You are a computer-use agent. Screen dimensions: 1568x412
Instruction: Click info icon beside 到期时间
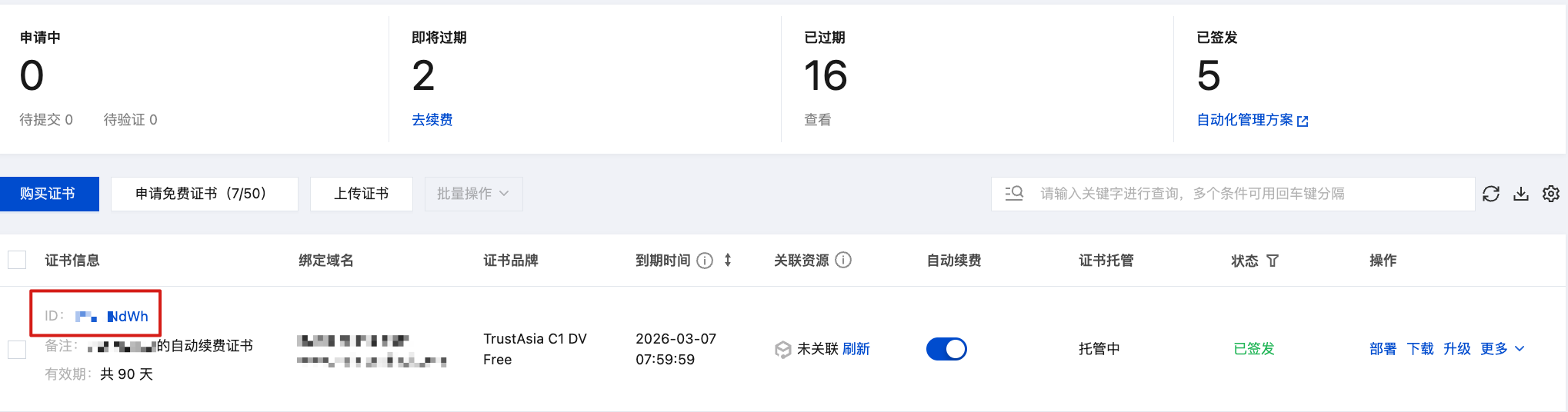tap(705, 261)
